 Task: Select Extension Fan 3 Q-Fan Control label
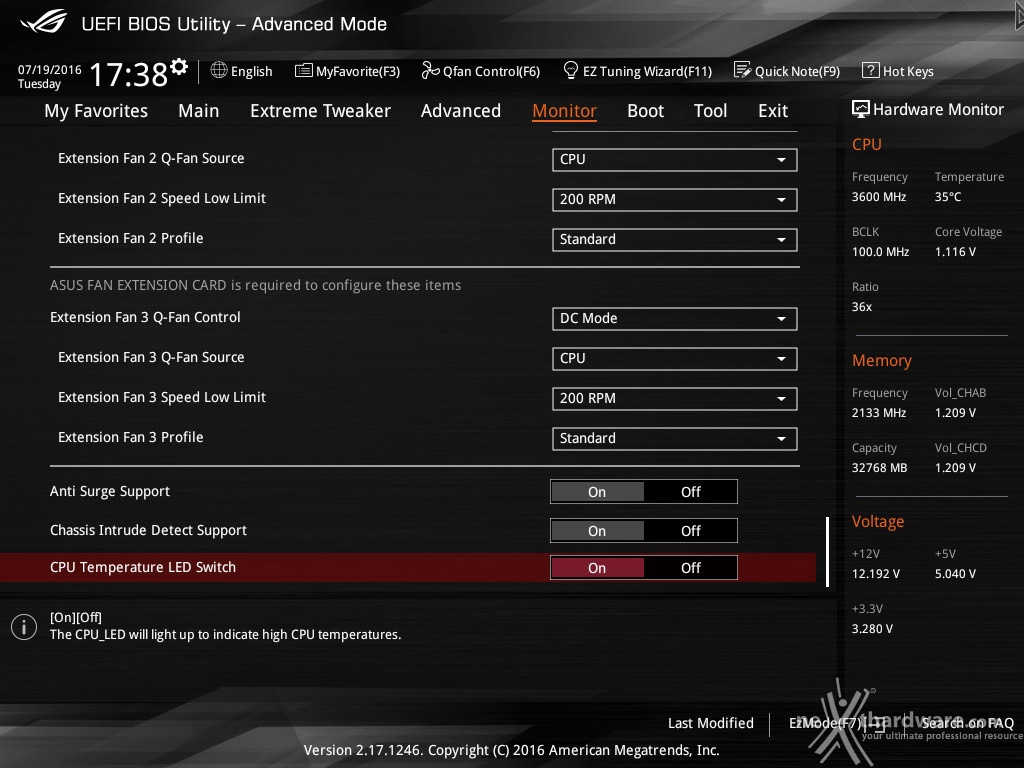click(x=145, y=317)
